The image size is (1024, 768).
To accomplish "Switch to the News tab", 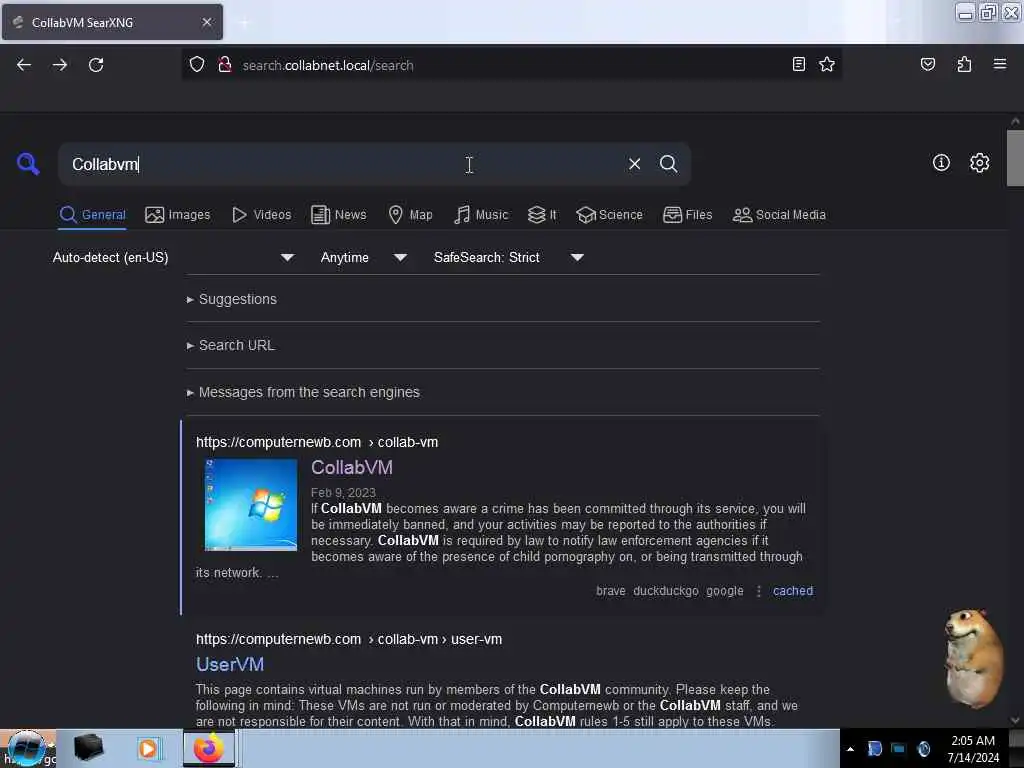I will click(x=338, y=215).
